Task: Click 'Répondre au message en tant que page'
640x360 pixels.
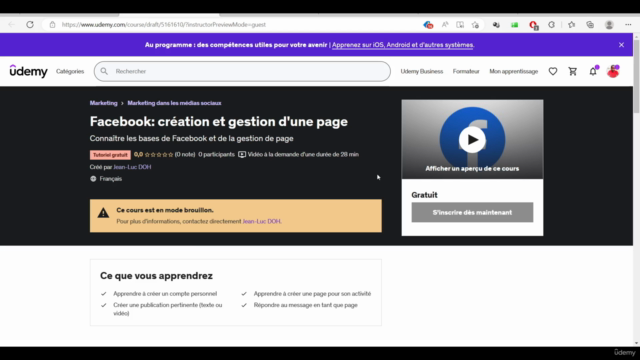Action: click(x=305, y=305)
